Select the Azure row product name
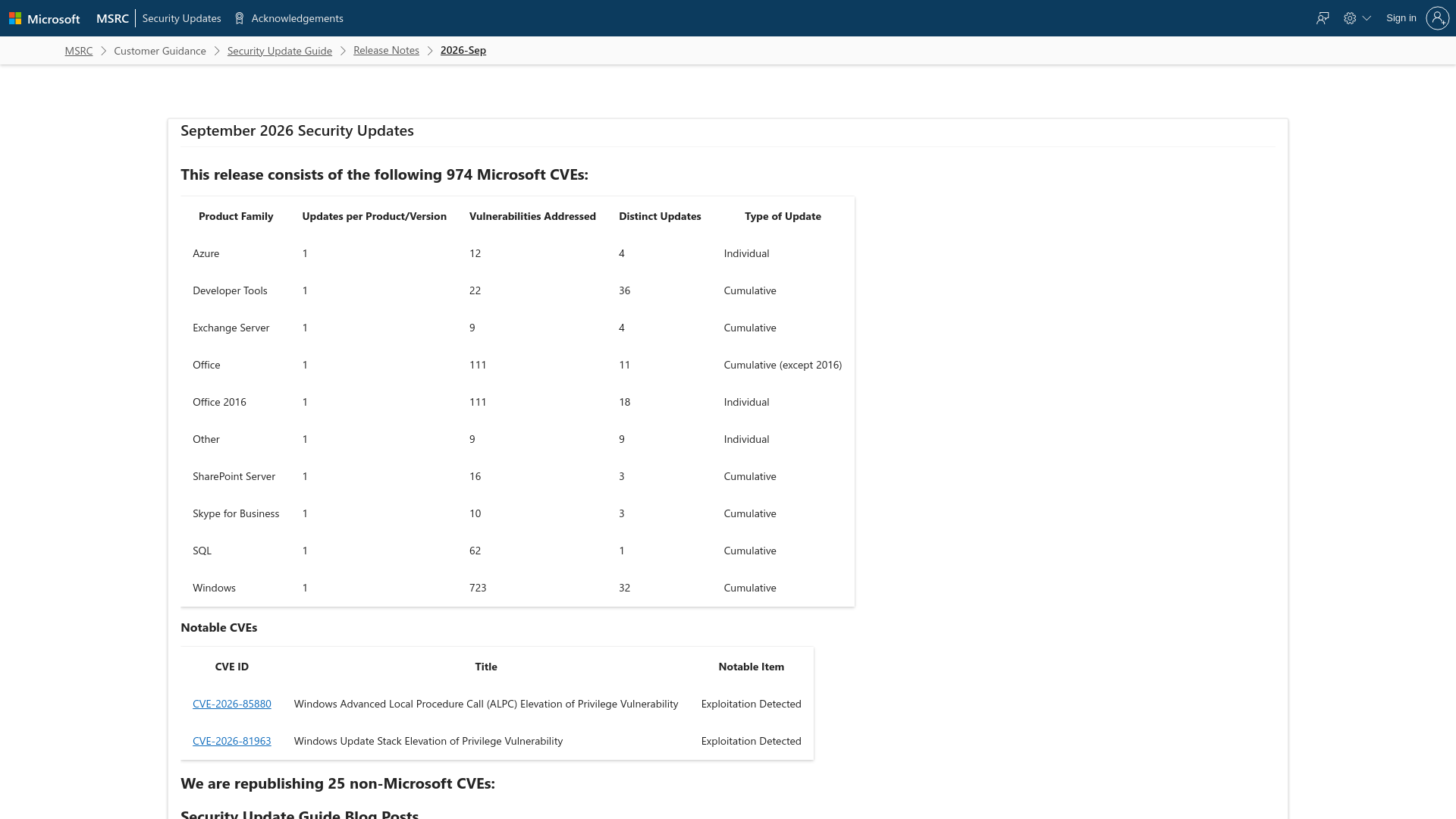 coord(206,253)
